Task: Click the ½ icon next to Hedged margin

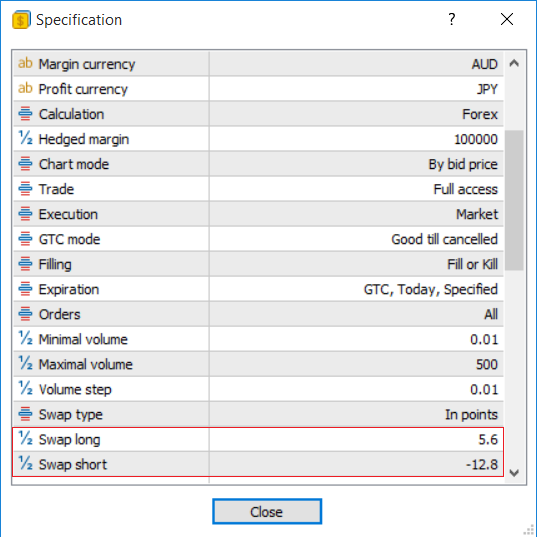Action: coord(25,138)
